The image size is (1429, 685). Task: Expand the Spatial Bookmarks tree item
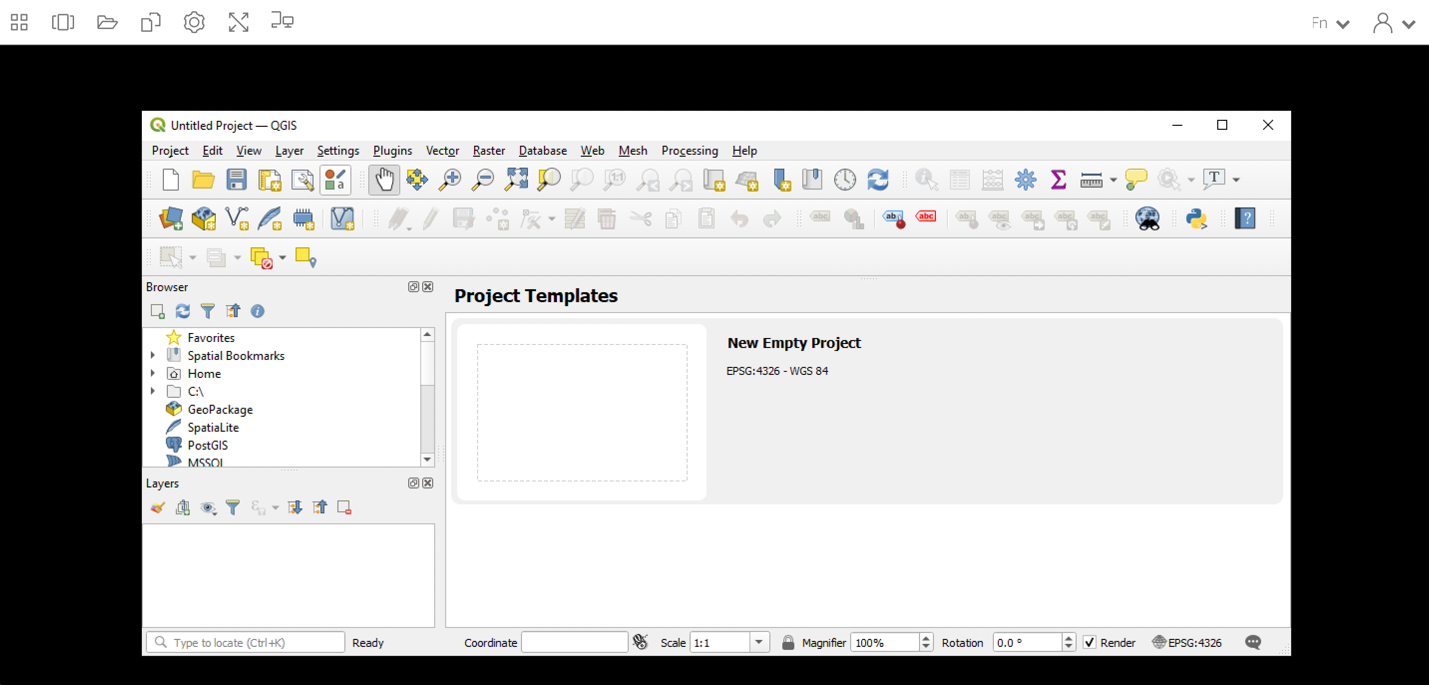(153, 355)
